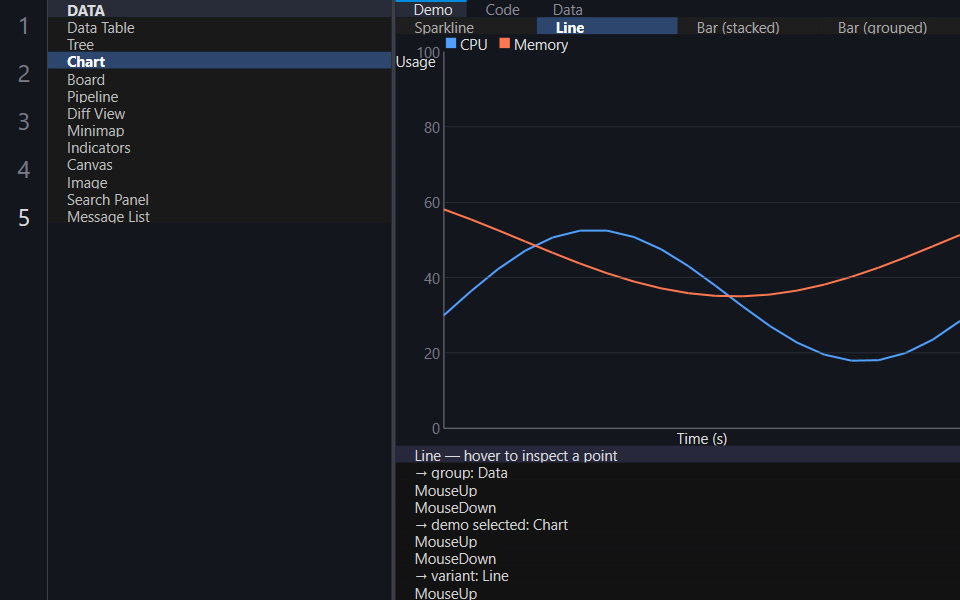960x600 pixels.
Task: Open the Image demo
Action: click(x=219, y=182)
